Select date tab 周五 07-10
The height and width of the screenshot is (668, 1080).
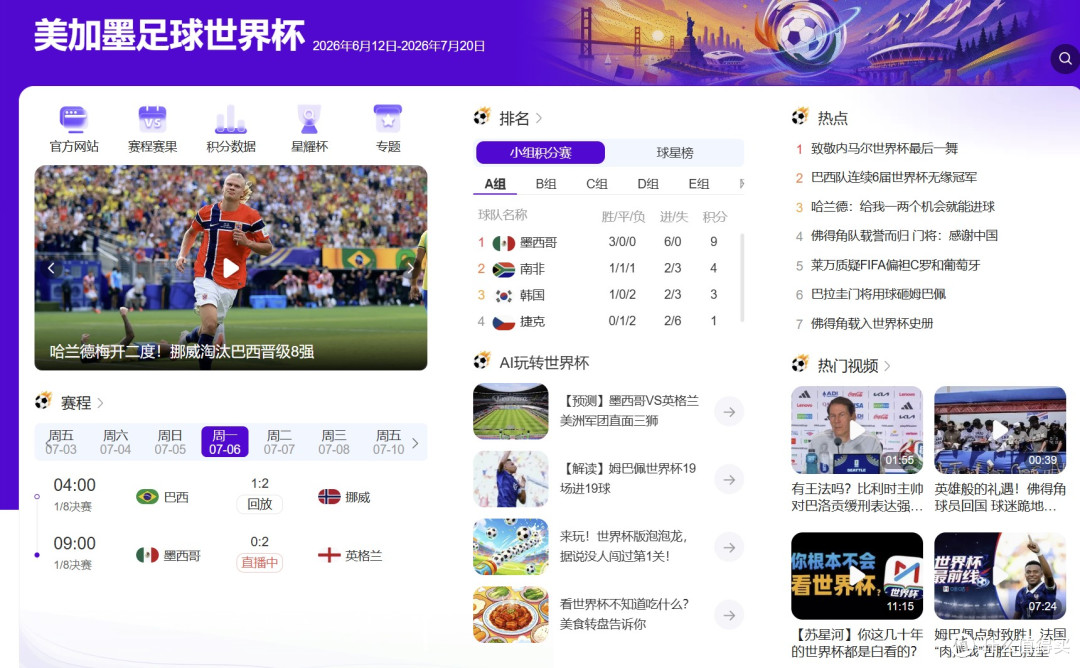(388, 442)
